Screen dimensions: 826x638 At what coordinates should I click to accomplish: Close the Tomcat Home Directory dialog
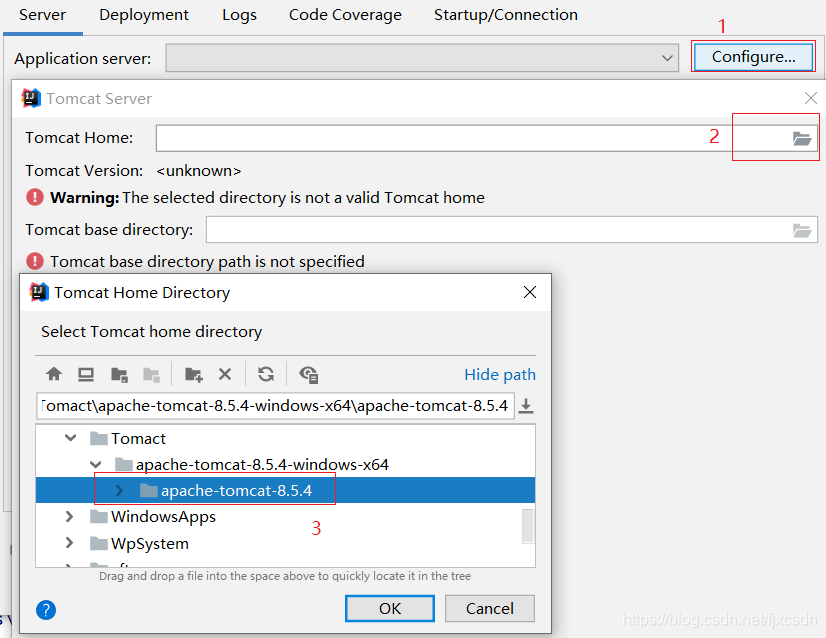[530, 292]
